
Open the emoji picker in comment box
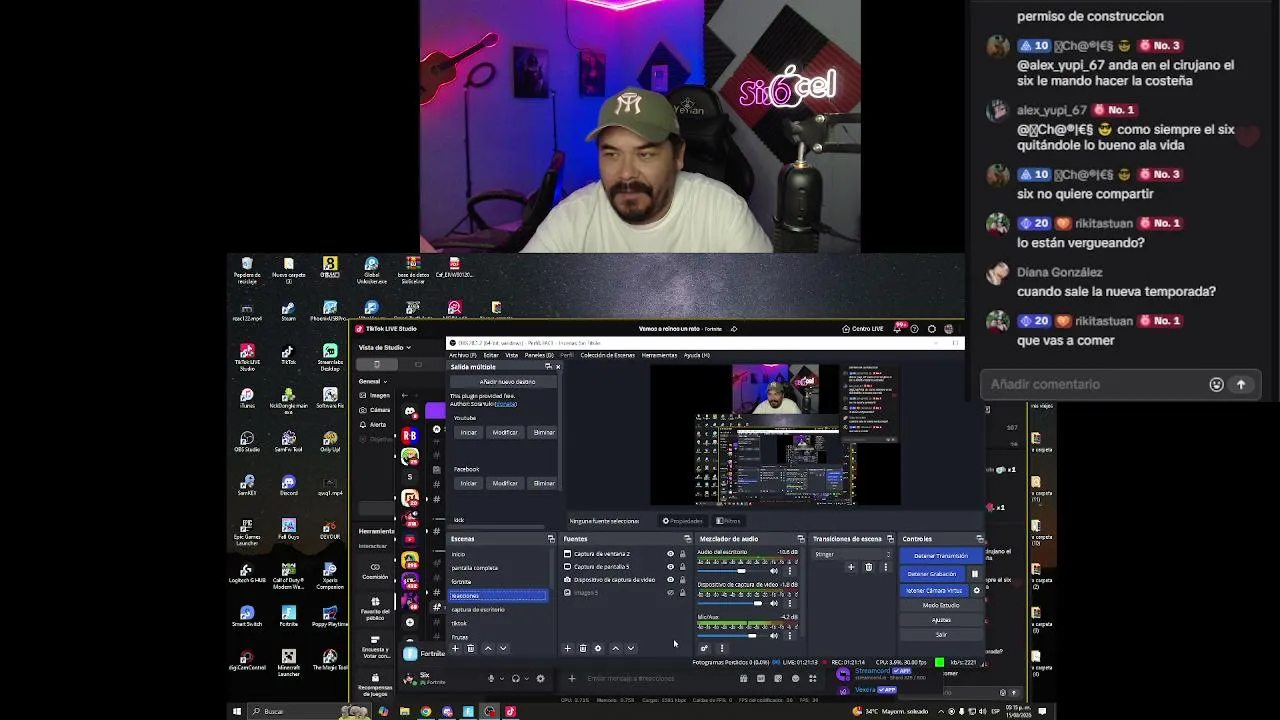[1216, 384]
